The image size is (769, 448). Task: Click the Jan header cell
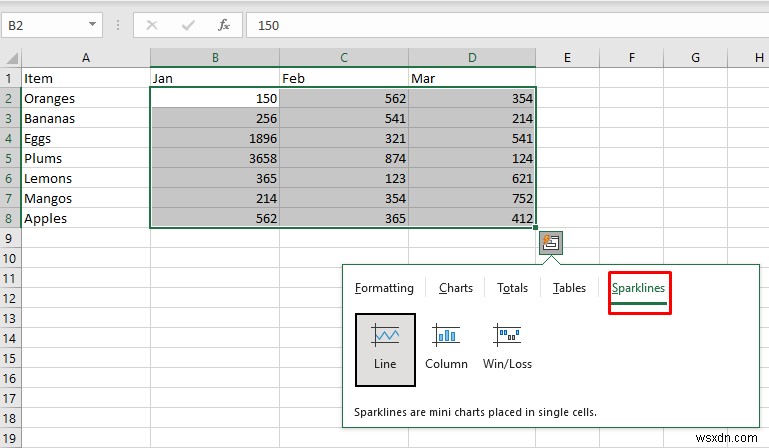pos(215,79)
